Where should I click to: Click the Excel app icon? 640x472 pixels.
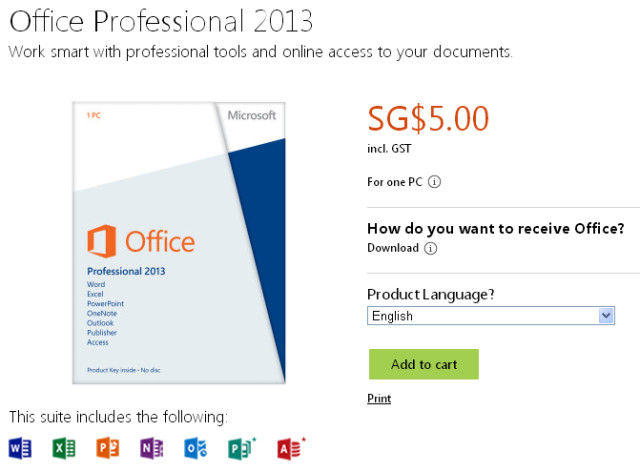coord(64,448)
